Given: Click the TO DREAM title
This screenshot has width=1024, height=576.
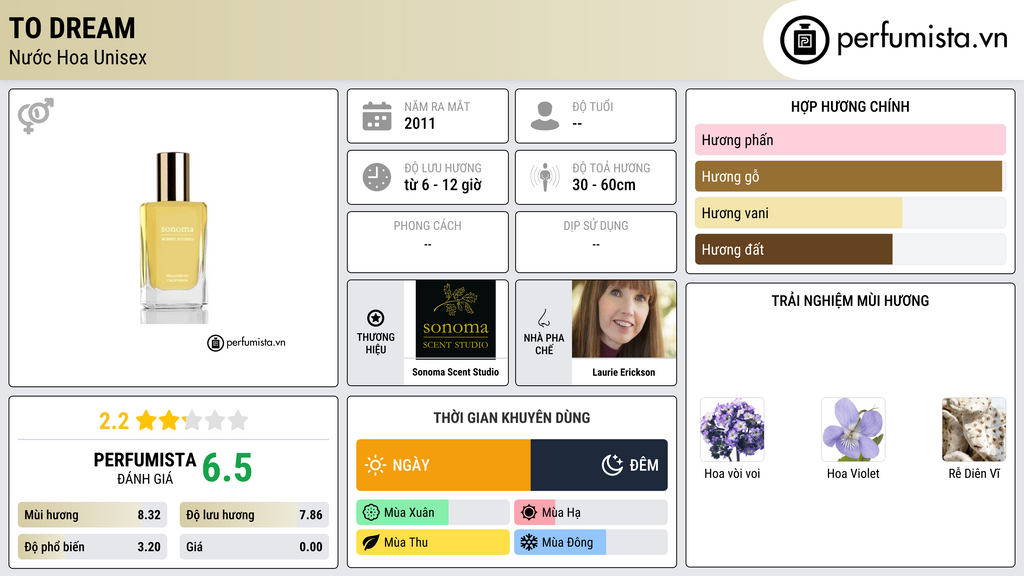Looking at the screenshot, I should pos(72,29).
